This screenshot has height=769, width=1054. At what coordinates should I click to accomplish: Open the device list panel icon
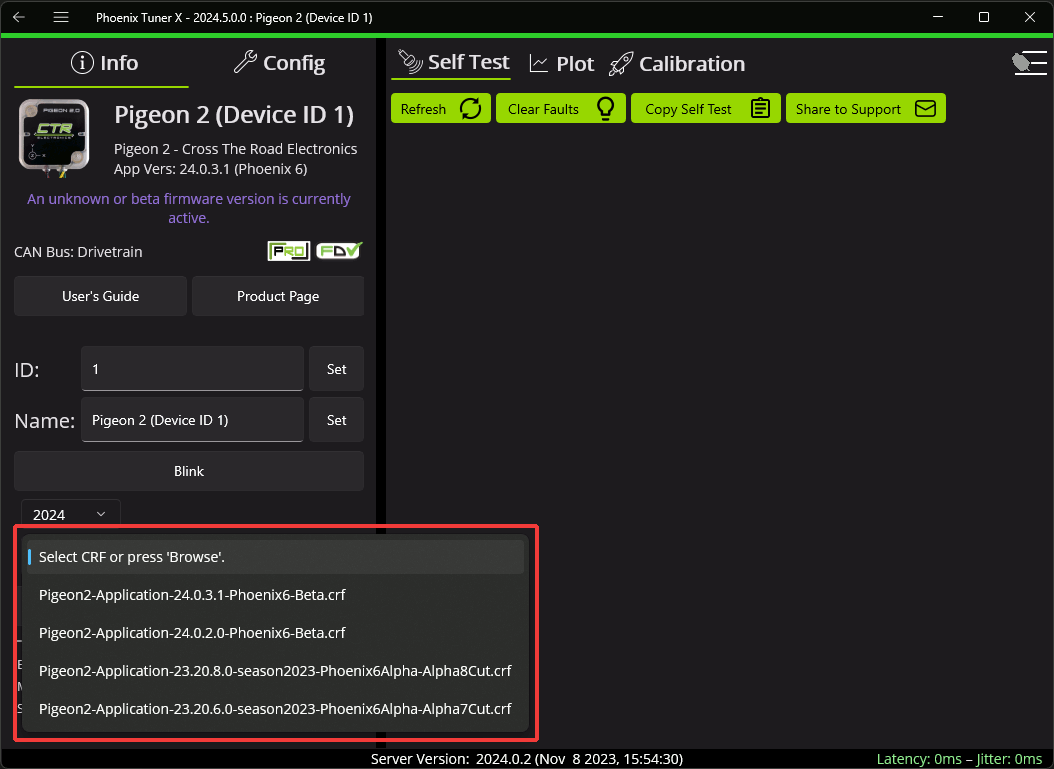pyautogui.click(x=1029, y=64)
